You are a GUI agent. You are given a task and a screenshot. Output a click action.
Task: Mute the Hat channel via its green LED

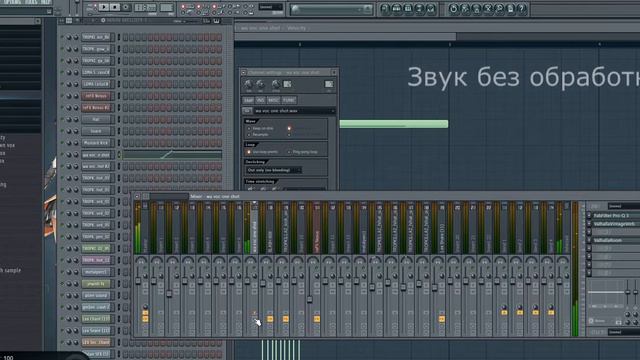62,119
